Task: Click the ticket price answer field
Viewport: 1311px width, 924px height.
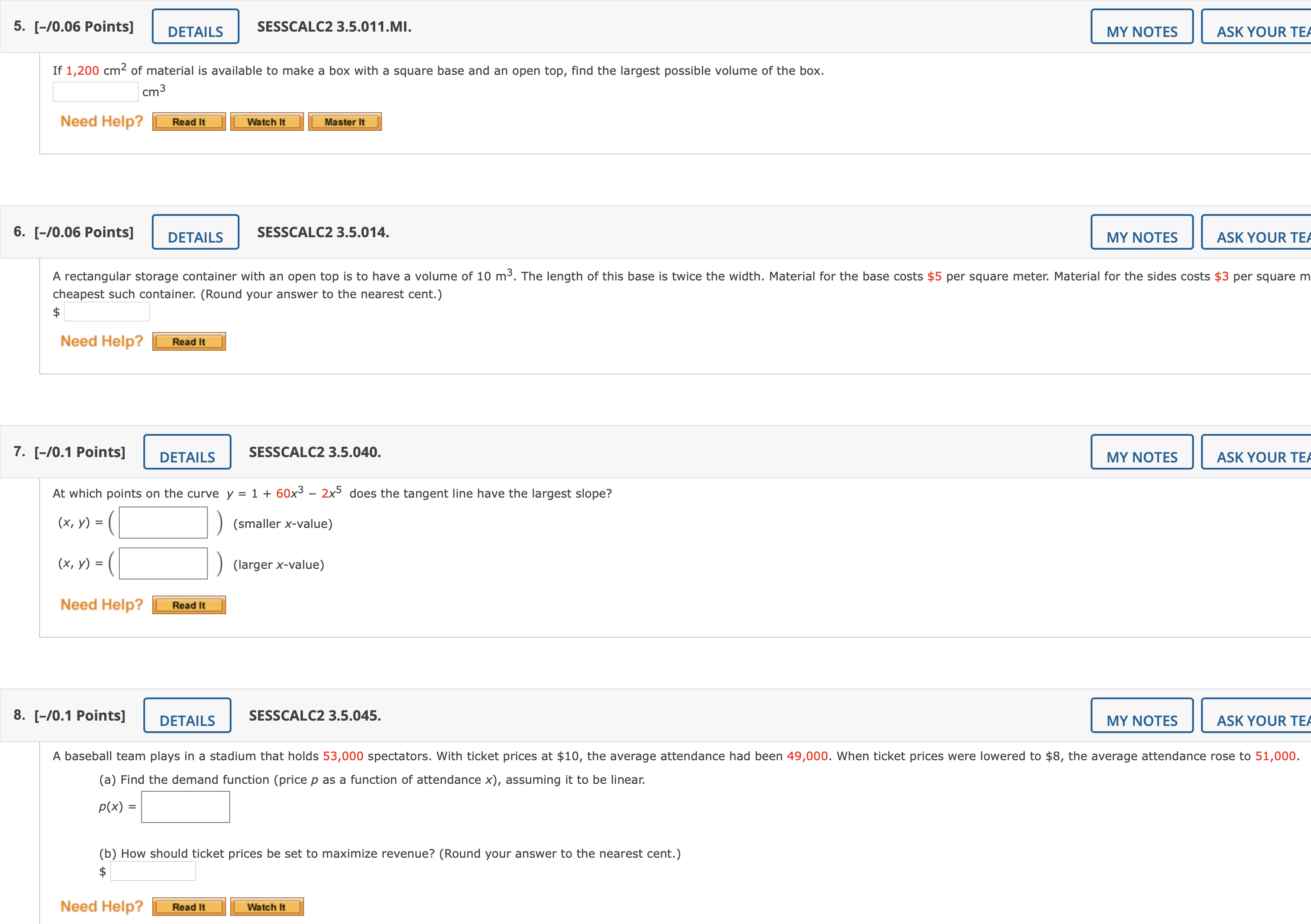Action: click(153, 871)
